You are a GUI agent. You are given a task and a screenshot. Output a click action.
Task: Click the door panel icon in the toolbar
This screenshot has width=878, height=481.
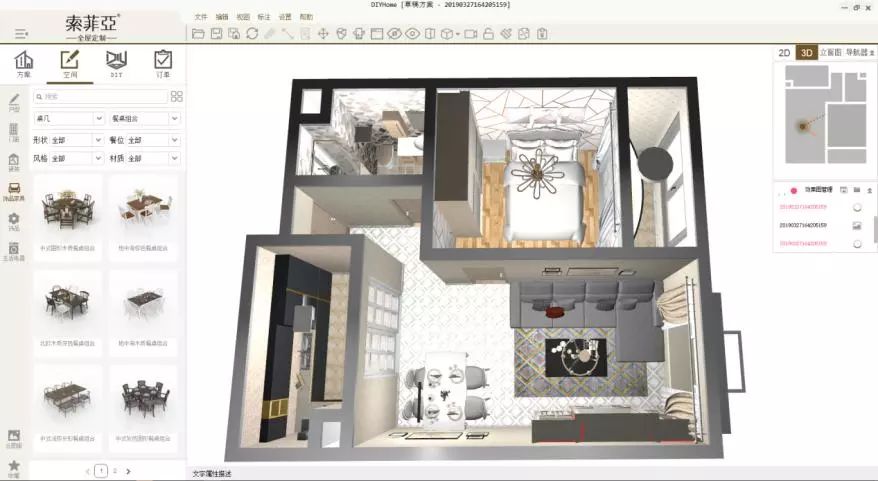[x=430, y=34]
